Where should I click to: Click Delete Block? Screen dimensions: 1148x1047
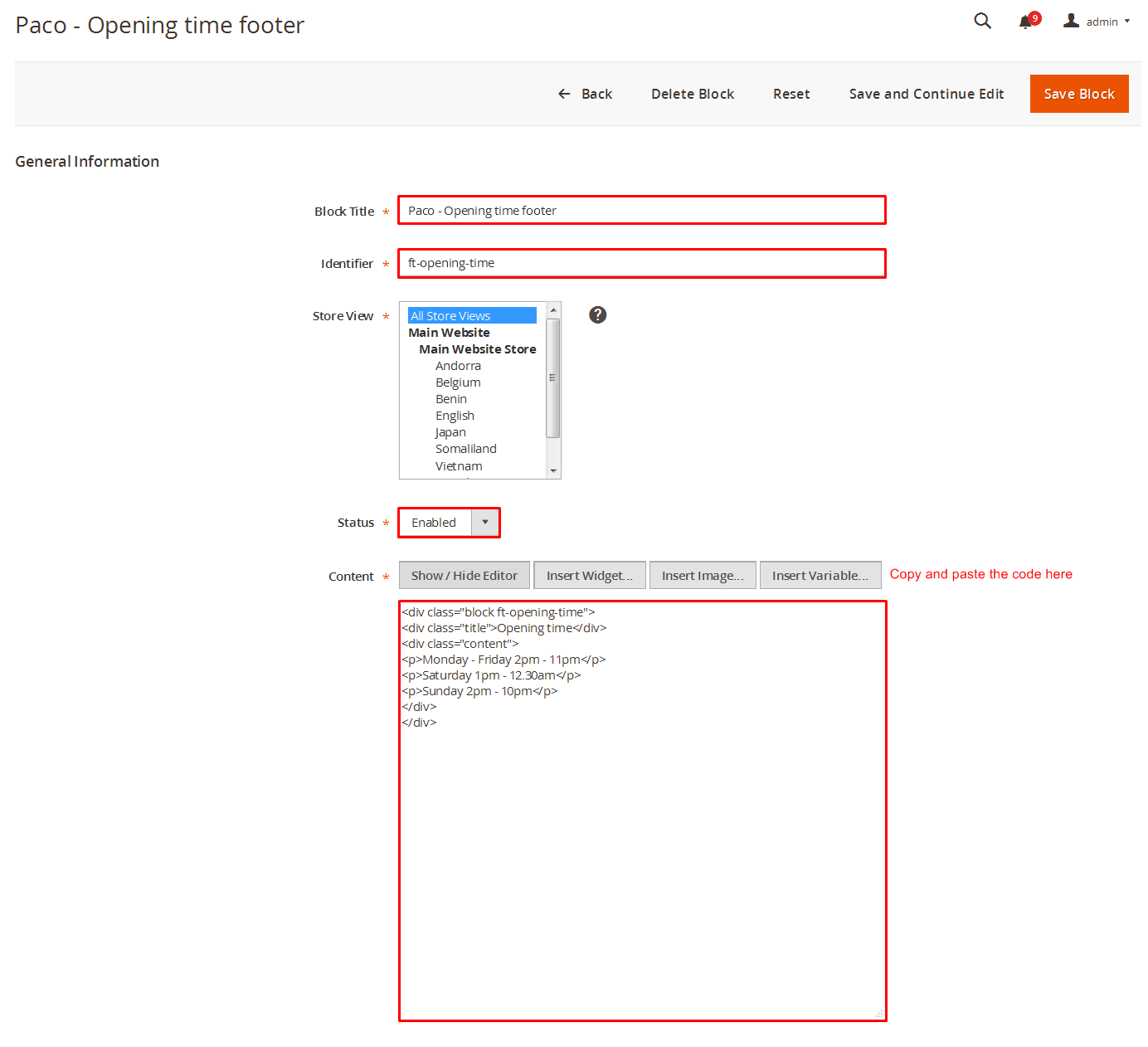(x=693, y=94)
